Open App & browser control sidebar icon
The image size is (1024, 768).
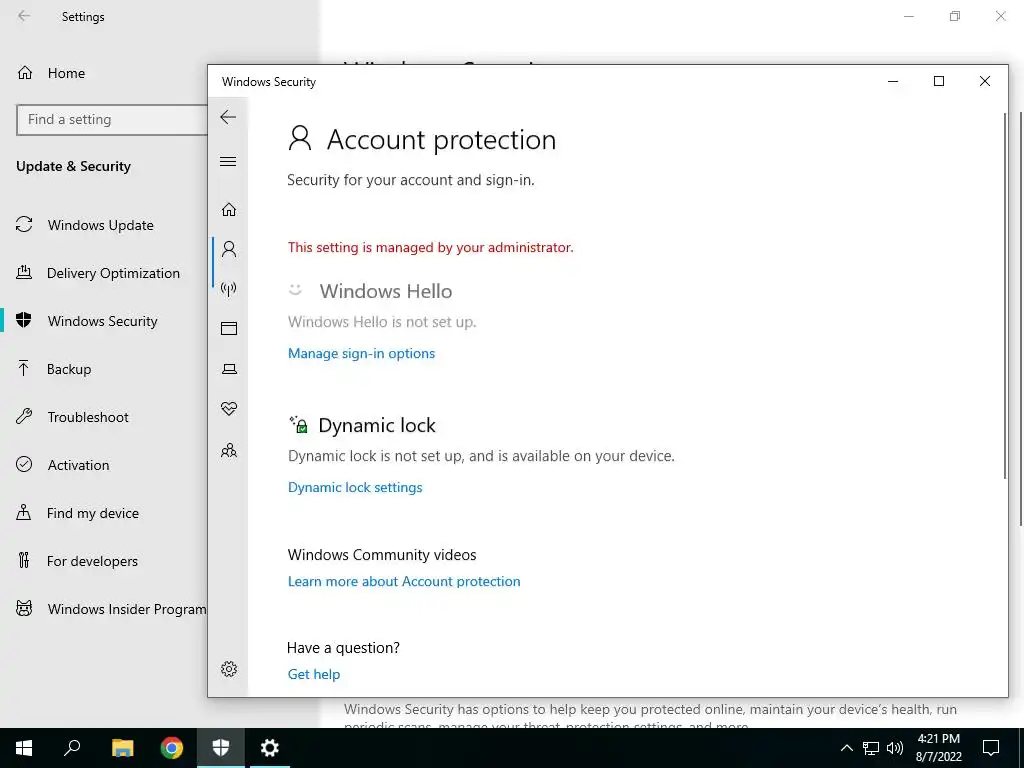(229, 328)
